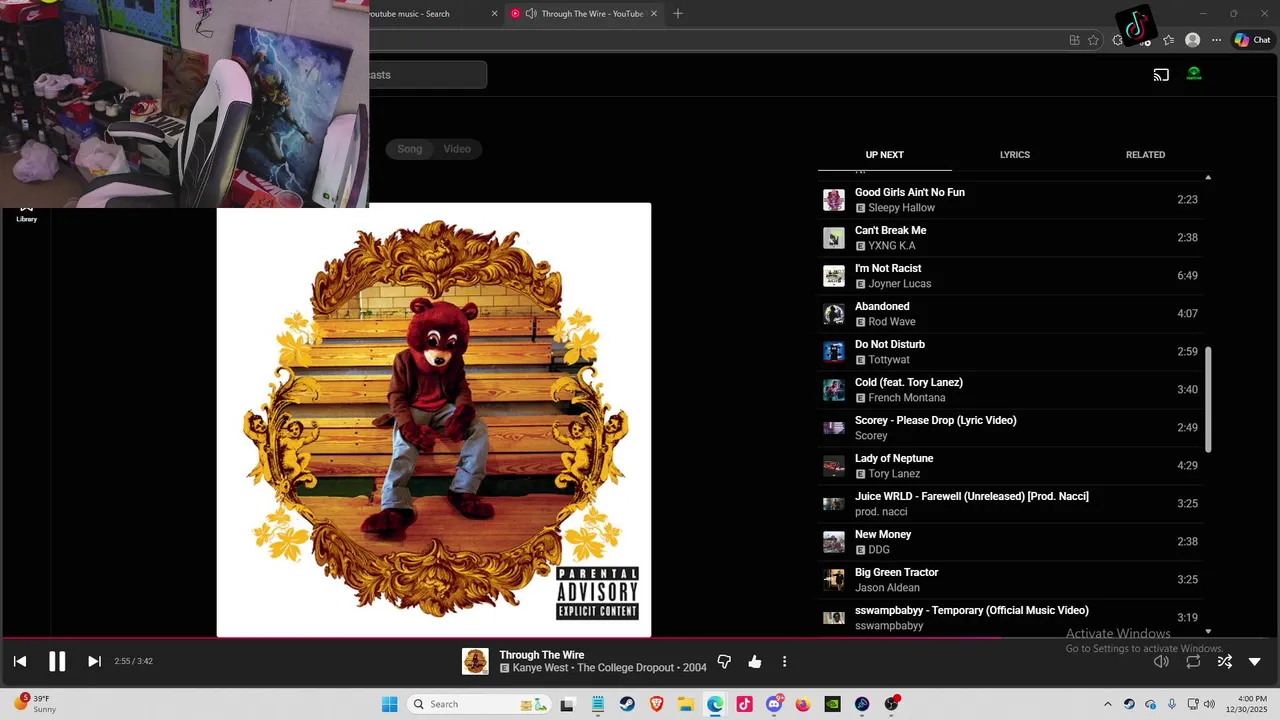Click the queue scrollbar thumb

(1208, 399)
